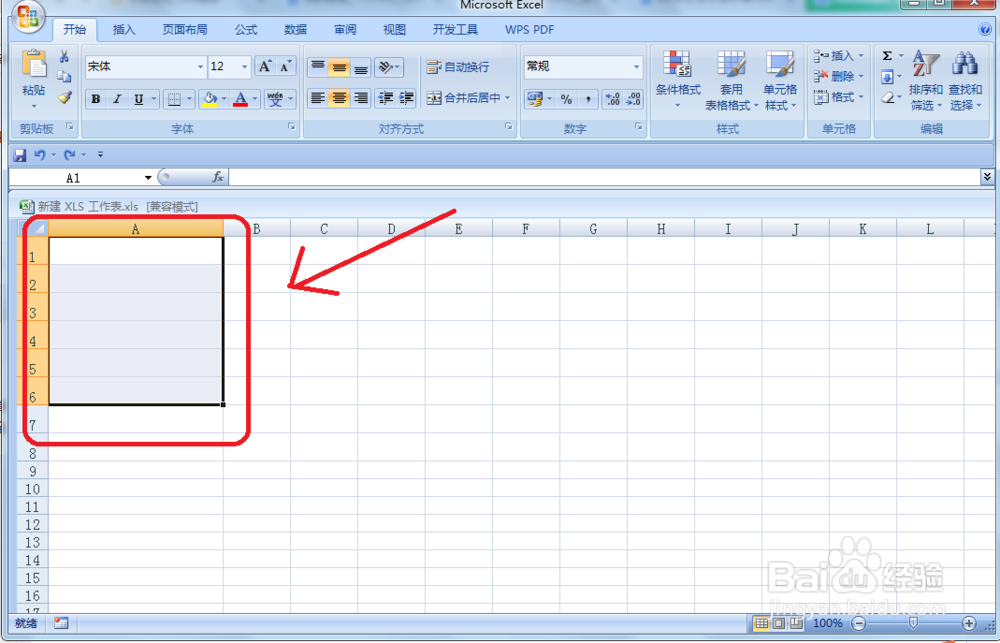Open the Name Box dropdown arrow

[x=148, y=178]
